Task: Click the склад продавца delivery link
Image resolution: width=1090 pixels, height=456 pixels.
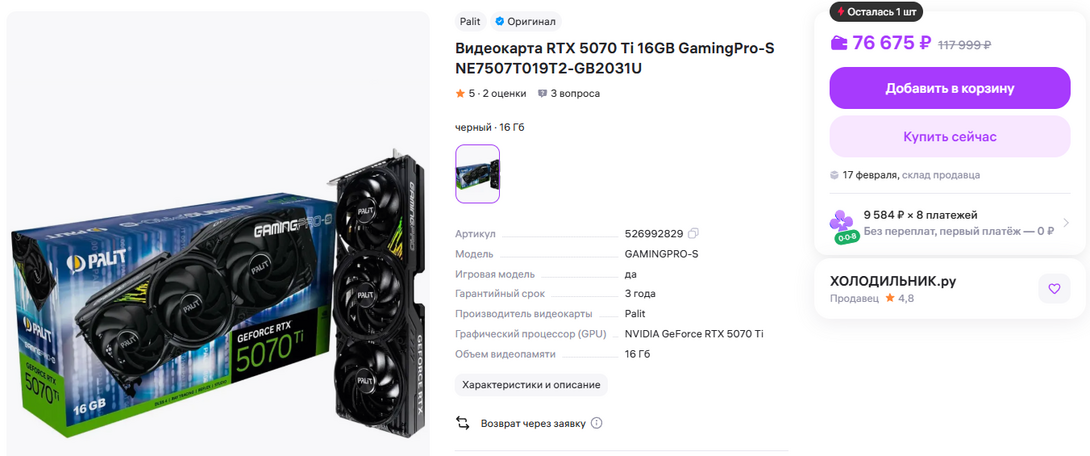Action: [x=941, y=175]
